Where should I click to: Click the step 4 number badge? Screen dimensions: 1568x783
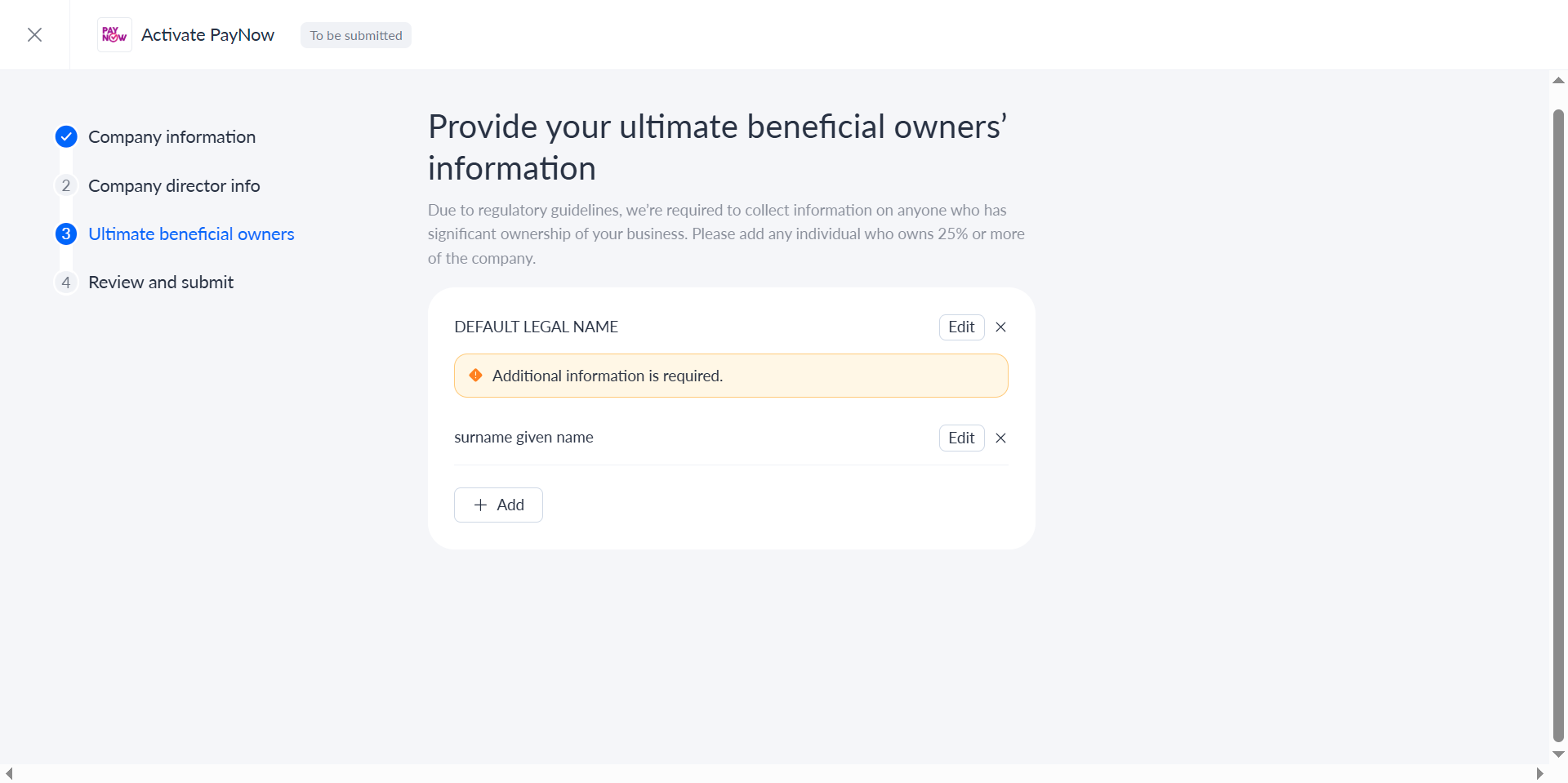pyautogui.click(x=66, y=283)
